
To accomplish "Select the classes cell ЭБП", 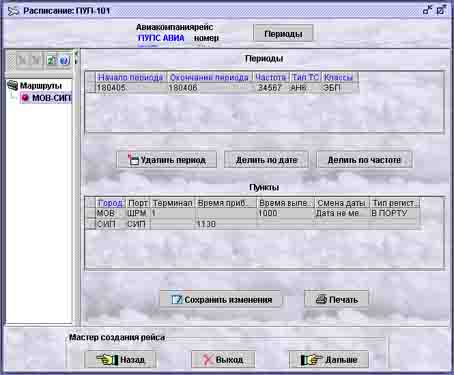I will (x=339, y=88).
